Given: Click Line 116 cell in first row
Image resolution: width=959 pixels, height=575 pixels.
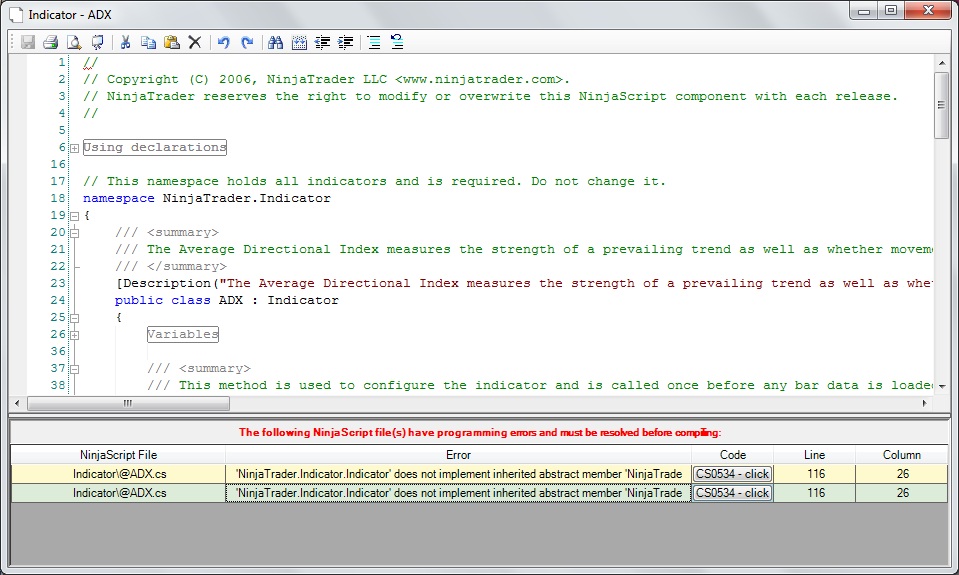Looking at the screenshot, I should point(814,474).
